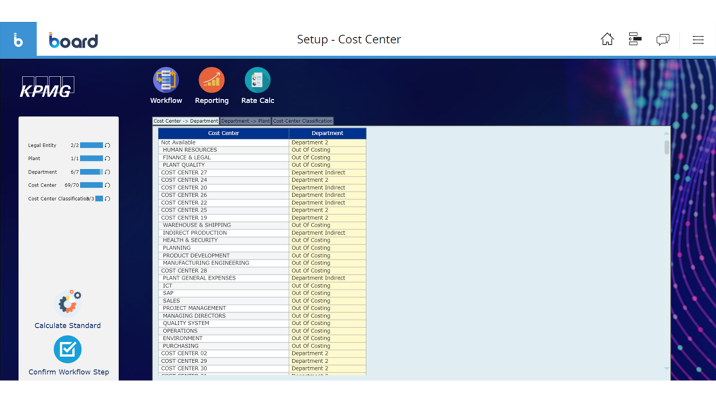The height and width of the screenshot is (403, 716).
Task: Open the Workflow icon
Action: [x=166, y=80]
